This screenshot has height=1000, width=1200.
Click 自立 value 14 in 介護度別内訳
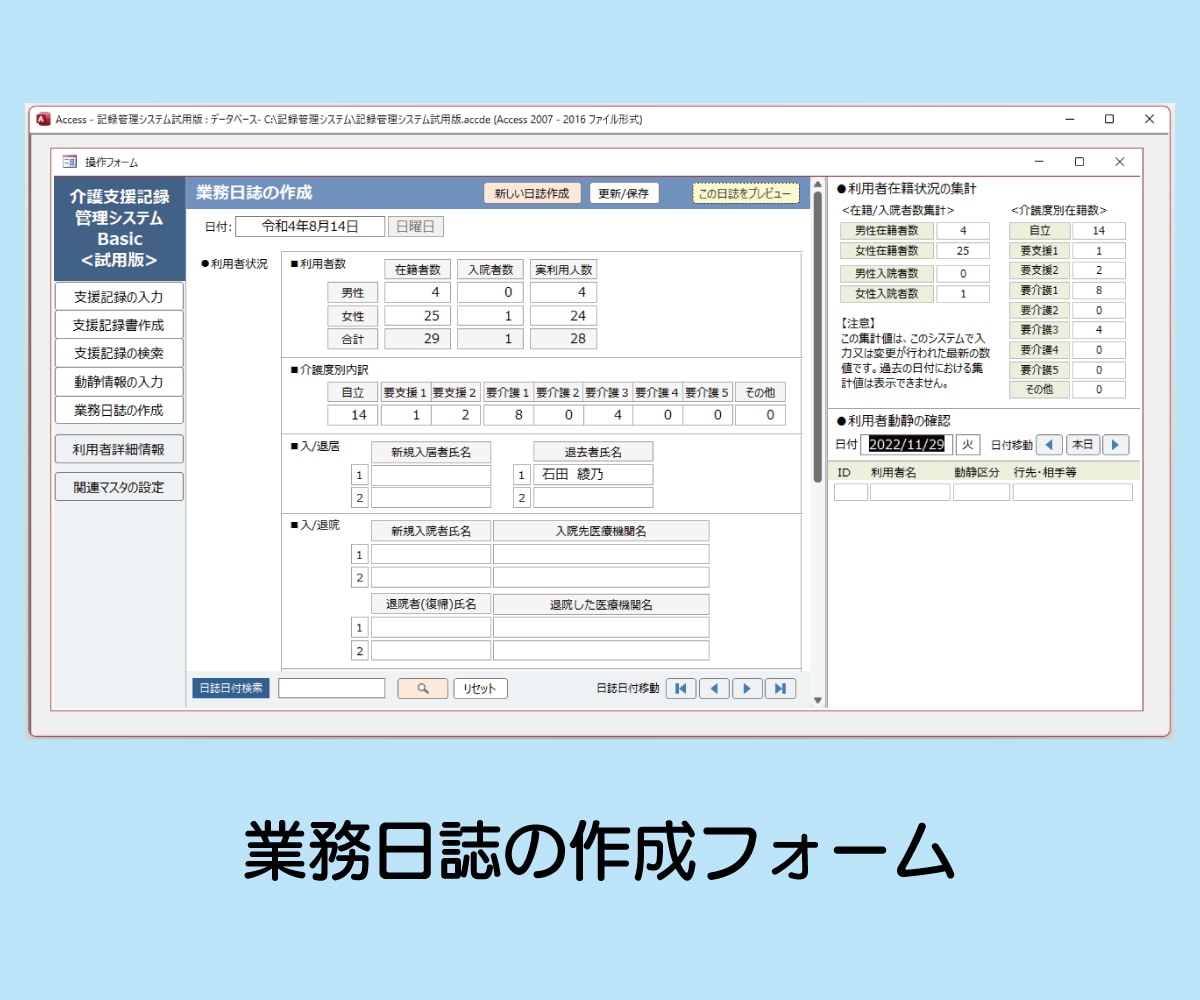click(352, 415)
